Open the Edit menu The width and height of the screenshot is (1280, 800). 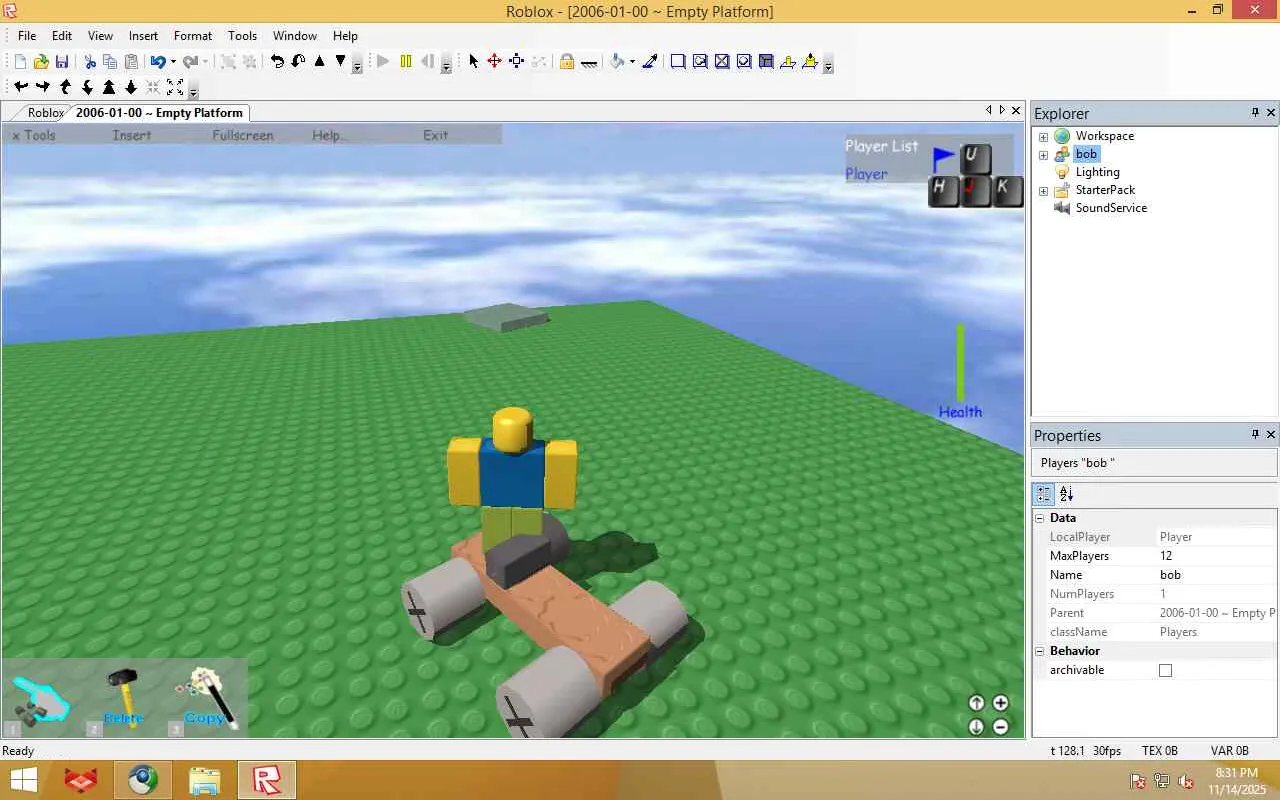coord(62,36)
